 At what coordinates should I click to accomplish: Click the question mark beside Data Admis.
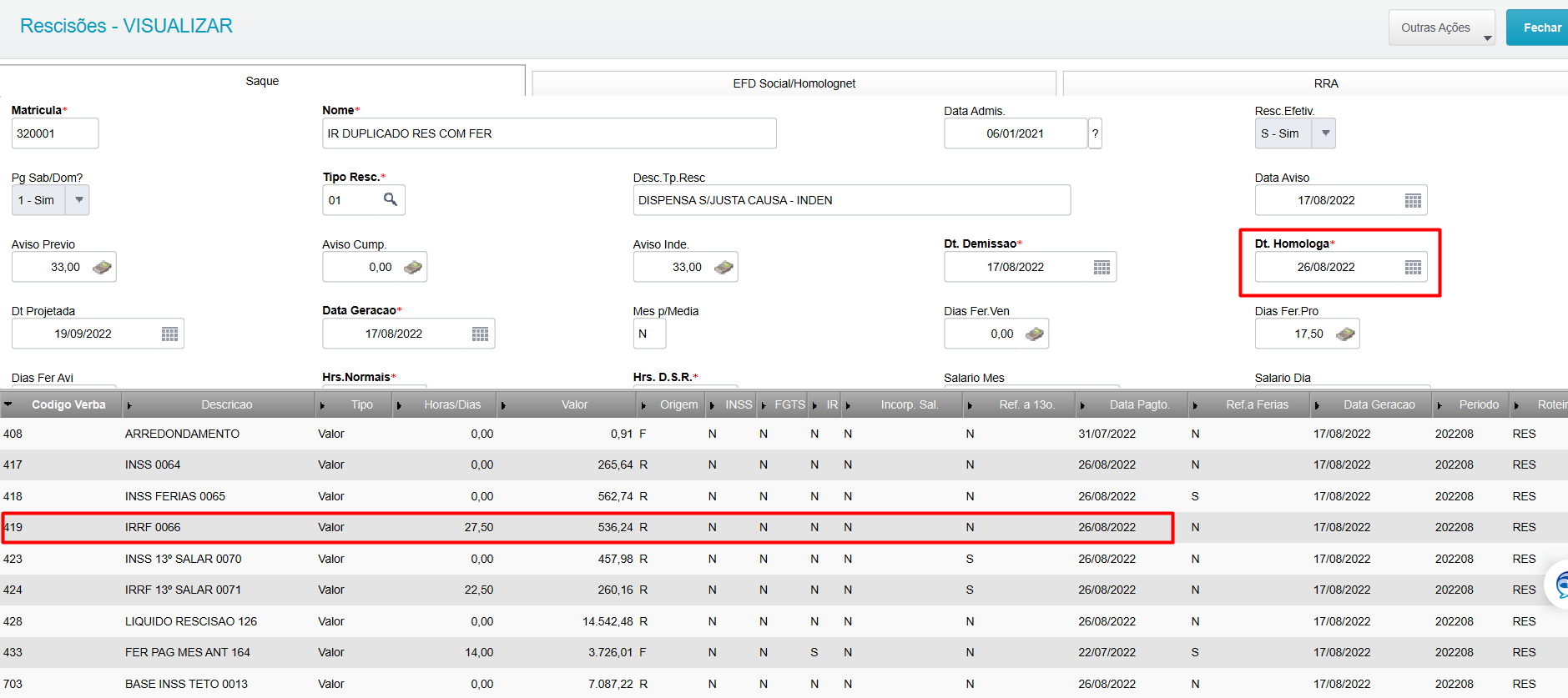point(1095,133)
